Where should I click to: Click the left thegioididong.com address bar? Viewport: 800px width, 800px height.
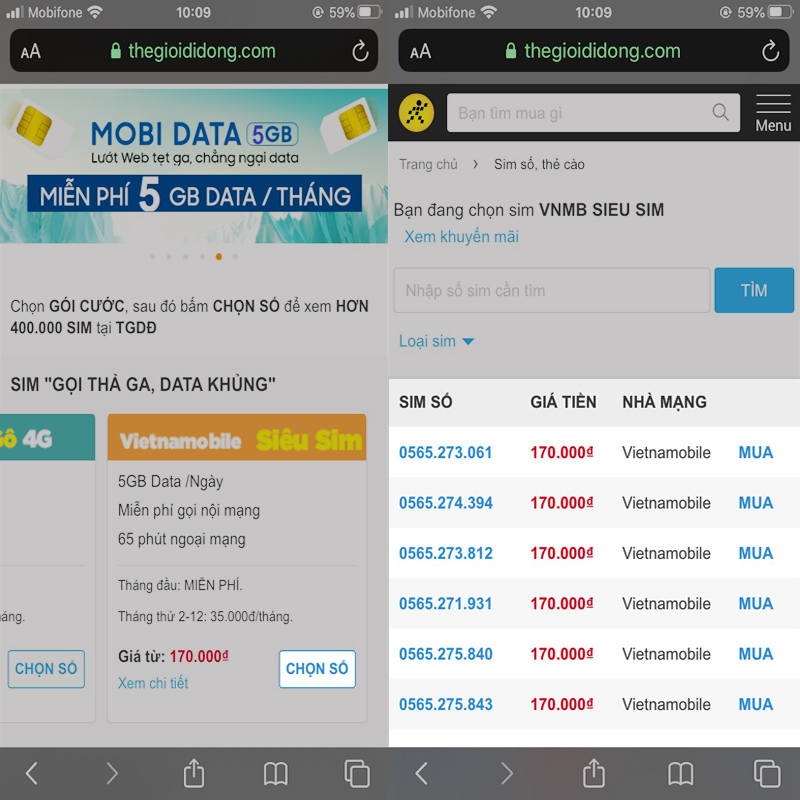tap(194, 51)
